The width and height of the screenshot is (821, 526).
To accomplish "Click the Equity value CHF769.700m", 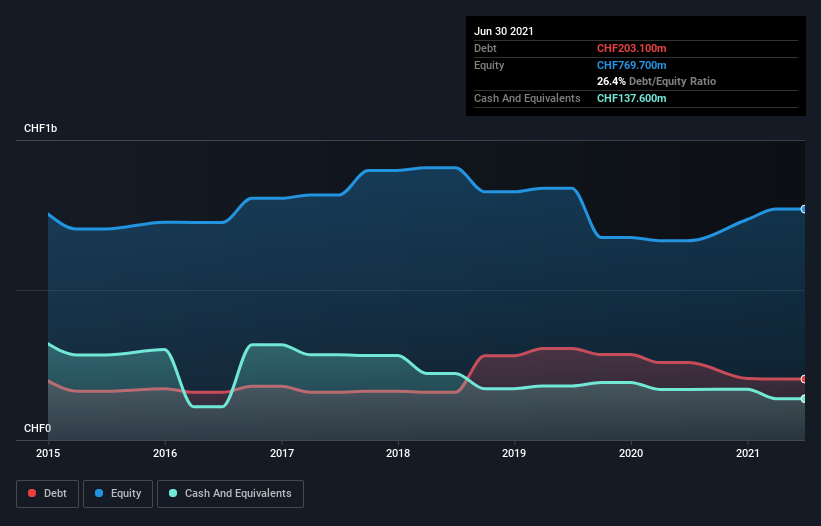I will point(631,65).
